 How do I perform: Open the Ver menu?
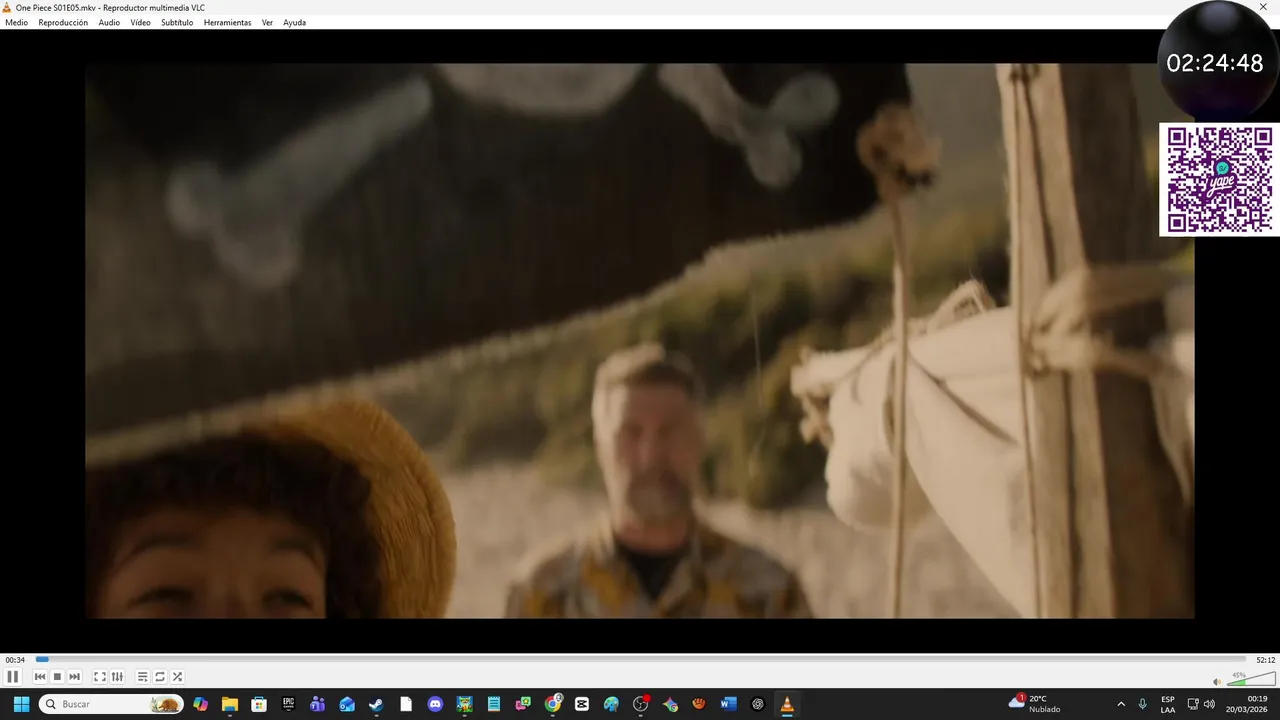pyautogui.click(x=267, y=22)
